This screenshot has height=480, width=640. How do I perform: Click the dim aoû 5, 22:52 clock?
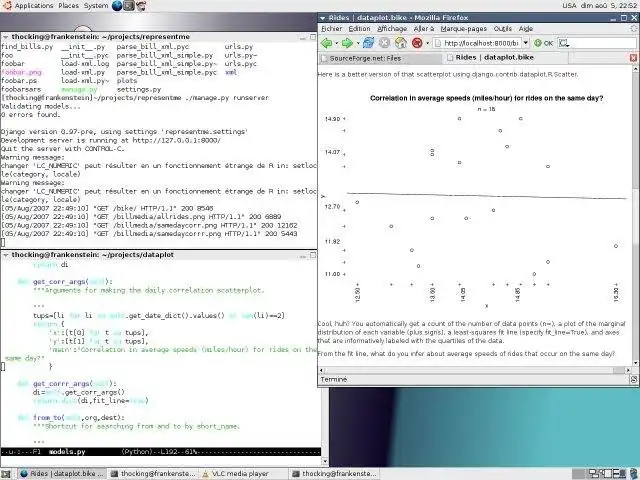pyautogui.click(x=609, y=6)
